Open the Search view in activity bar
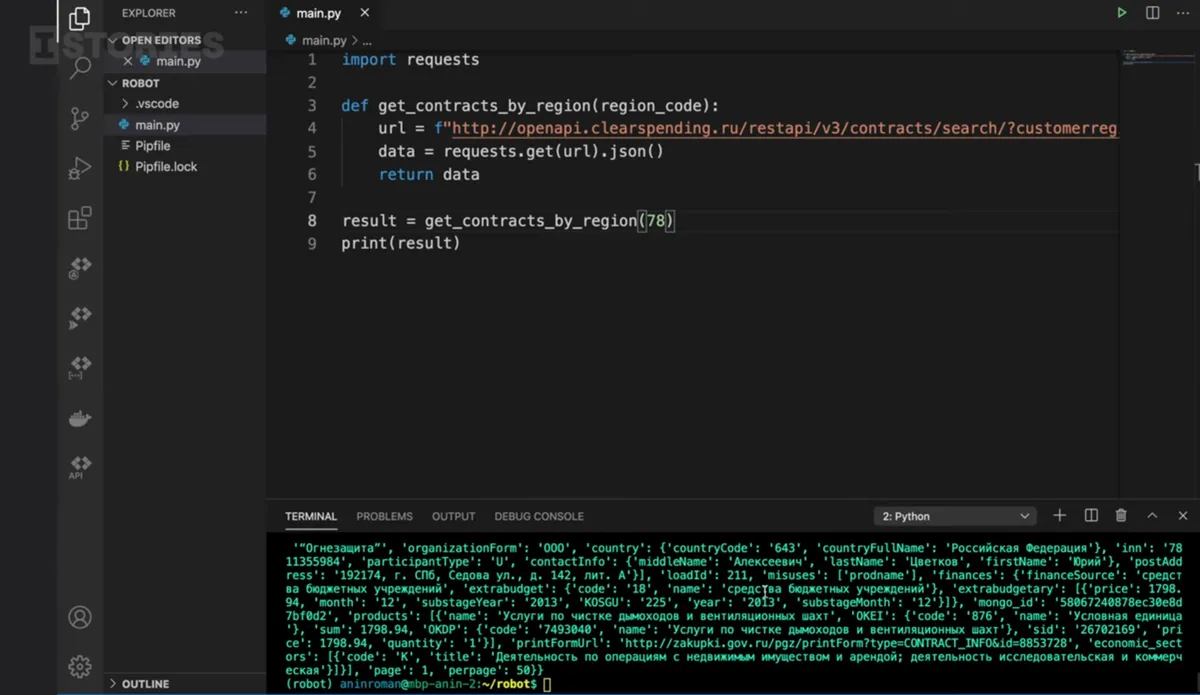 point(80,68)
